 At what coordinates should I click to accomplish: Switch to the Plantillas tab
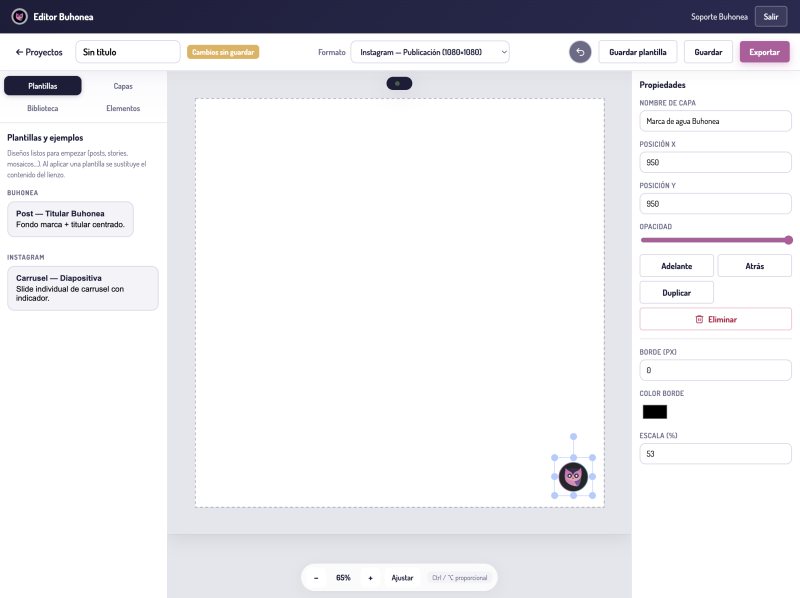pos(43,86)
